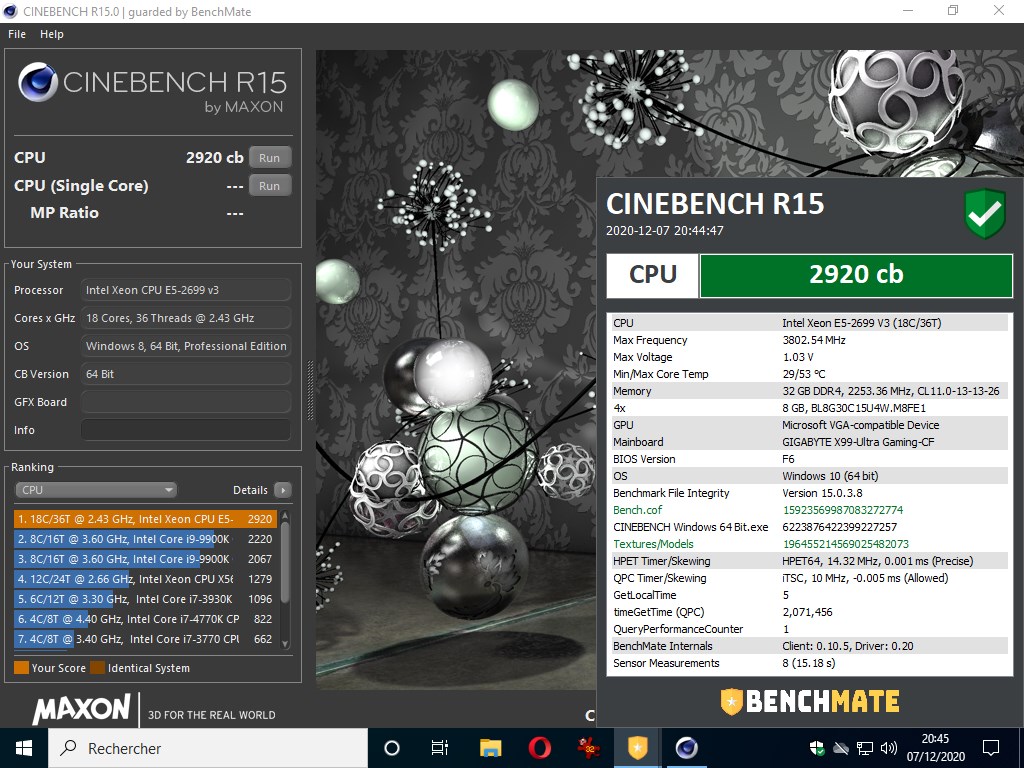Click the MAXON logo
This screenshot has width=1024, height=768.
click(x=82, y=709)
